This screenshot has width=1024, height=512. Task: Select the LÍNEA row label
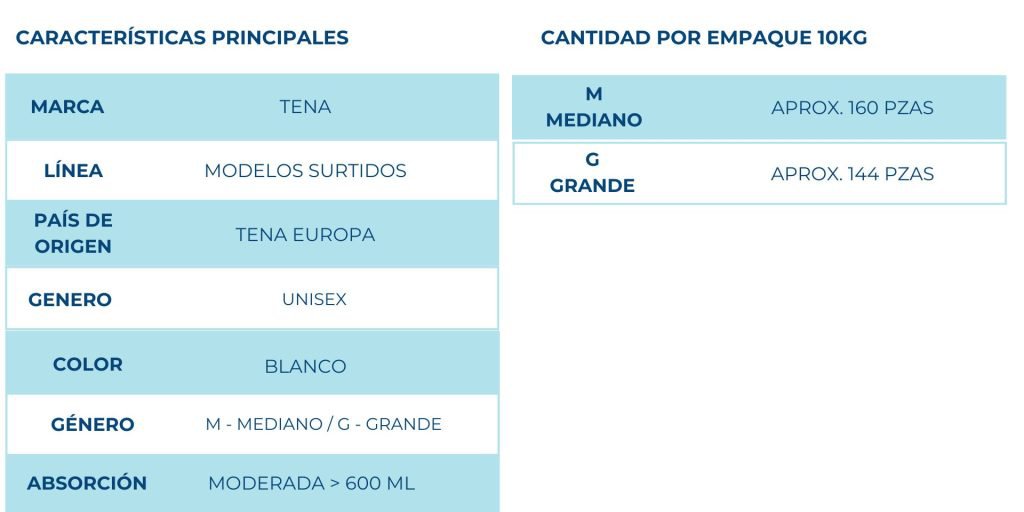pyautogui.click(x=73, y=171)
